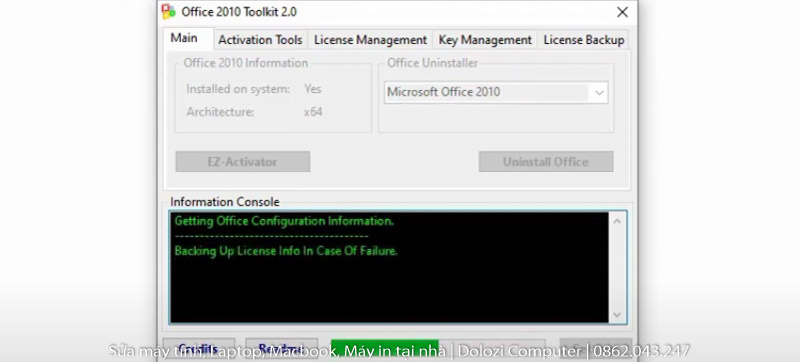
Task: Click the 'Yes' installed value
Action: pyautogui.click(x=312, y=89)
